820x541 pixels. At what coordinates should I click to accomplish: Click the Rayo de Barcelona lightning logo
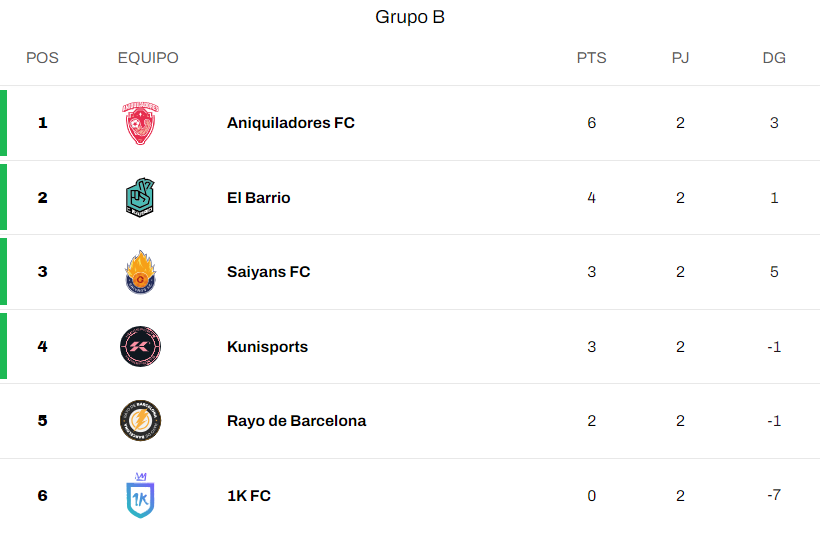(140, 421)
